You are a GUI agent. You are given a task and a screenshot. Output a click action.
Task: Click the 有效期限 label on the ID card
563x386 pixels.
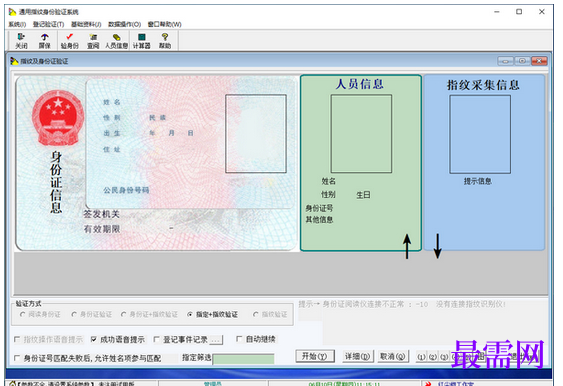(102, 229)
